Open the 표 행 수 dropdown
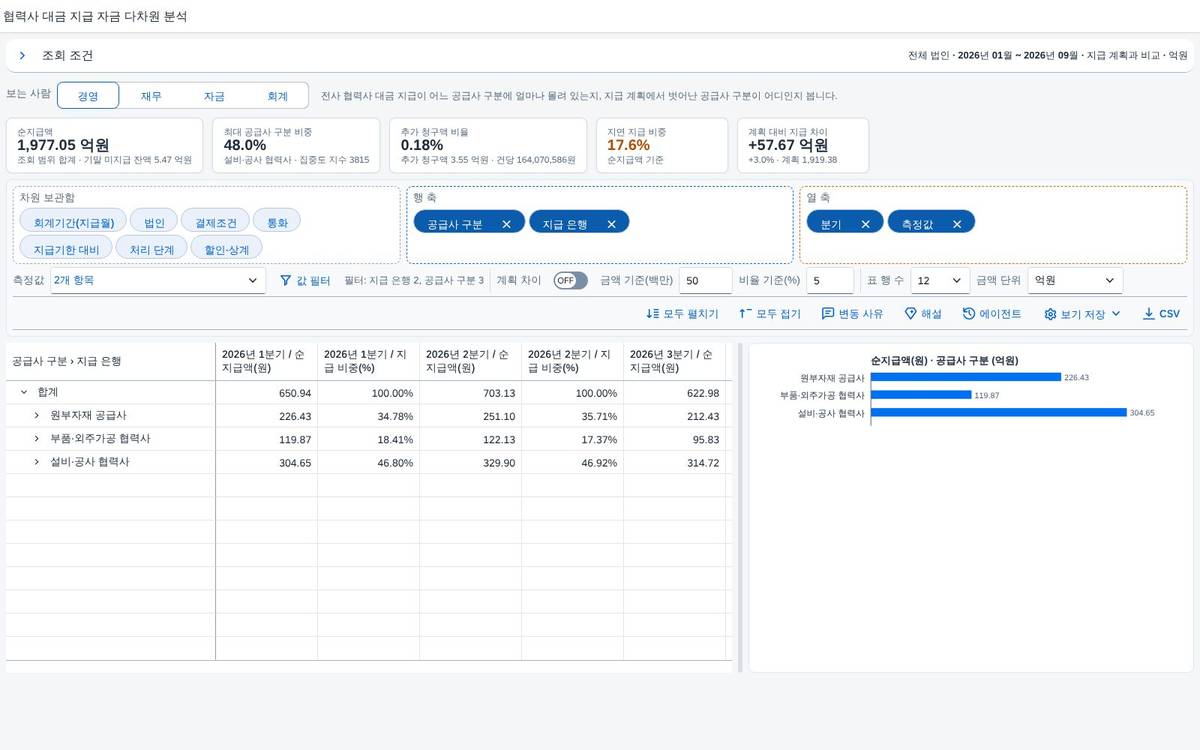 940,281
